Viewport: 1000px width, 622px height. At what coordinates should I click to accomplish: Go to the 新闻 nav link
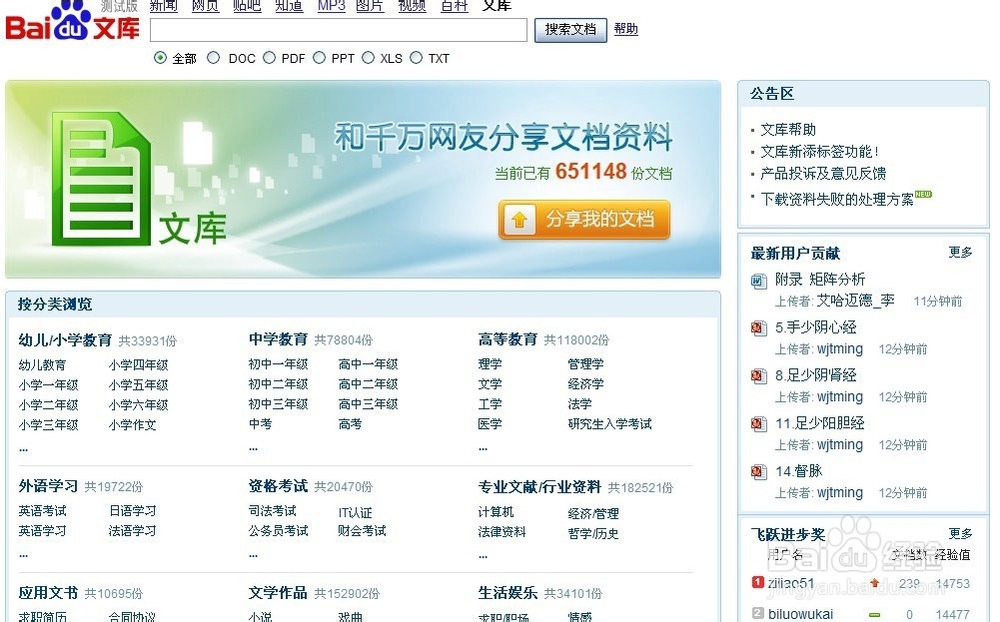[164, 6]
